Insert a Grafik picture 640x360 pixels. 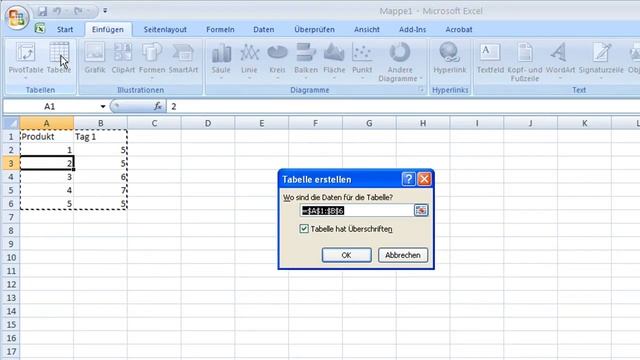[x=95, y=58]
